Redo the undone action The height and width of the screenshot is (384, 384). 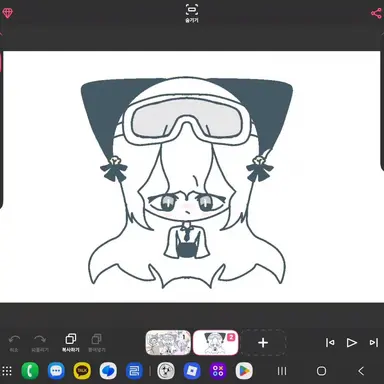point(40,343)
